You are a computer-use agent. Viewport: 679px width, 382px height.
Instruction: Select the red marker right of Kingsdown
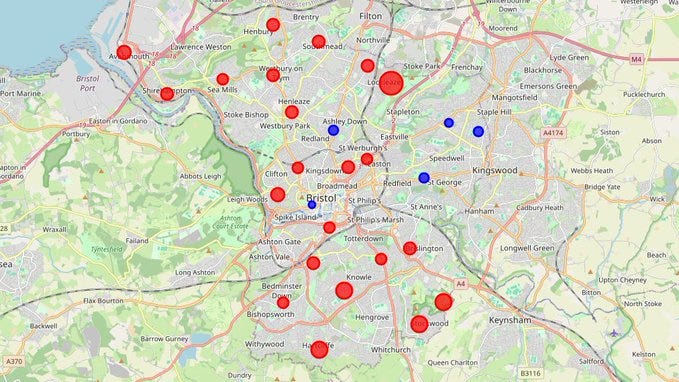(x=348, y=167)
